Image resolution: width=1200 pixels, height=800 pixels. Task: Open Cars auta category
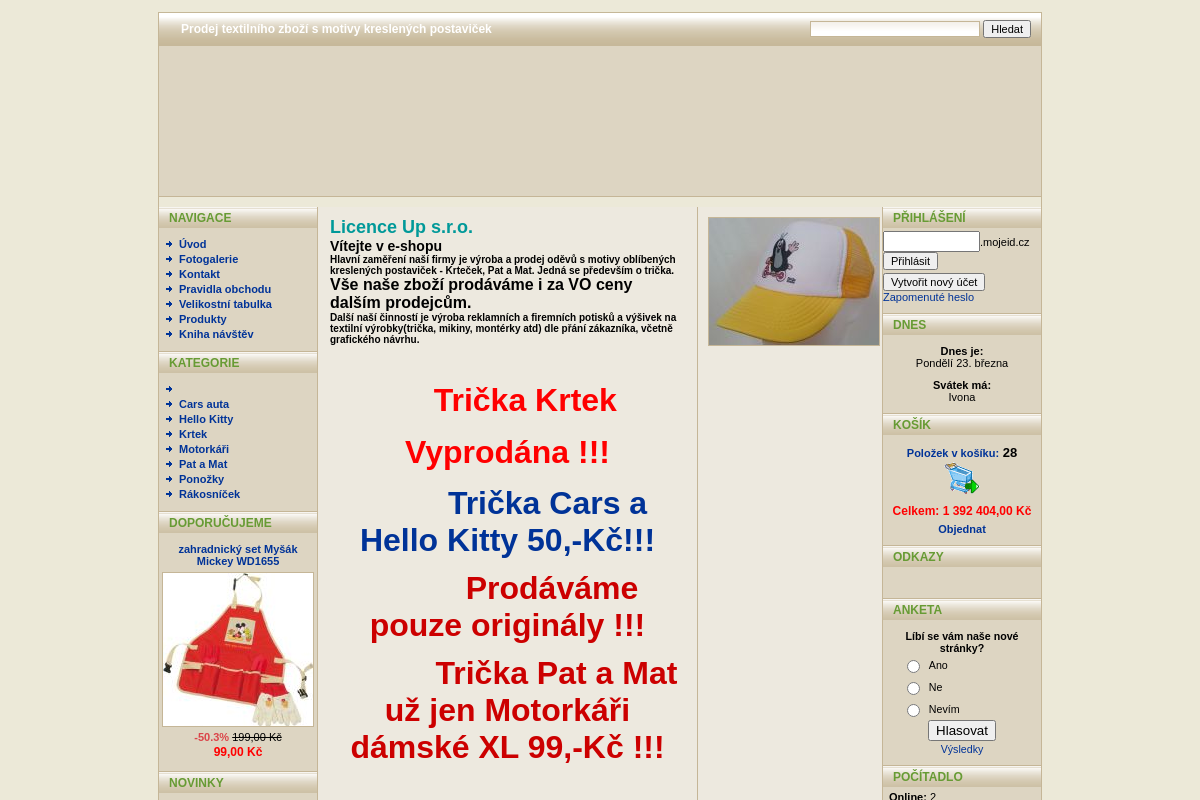click(x=204, y=404)
